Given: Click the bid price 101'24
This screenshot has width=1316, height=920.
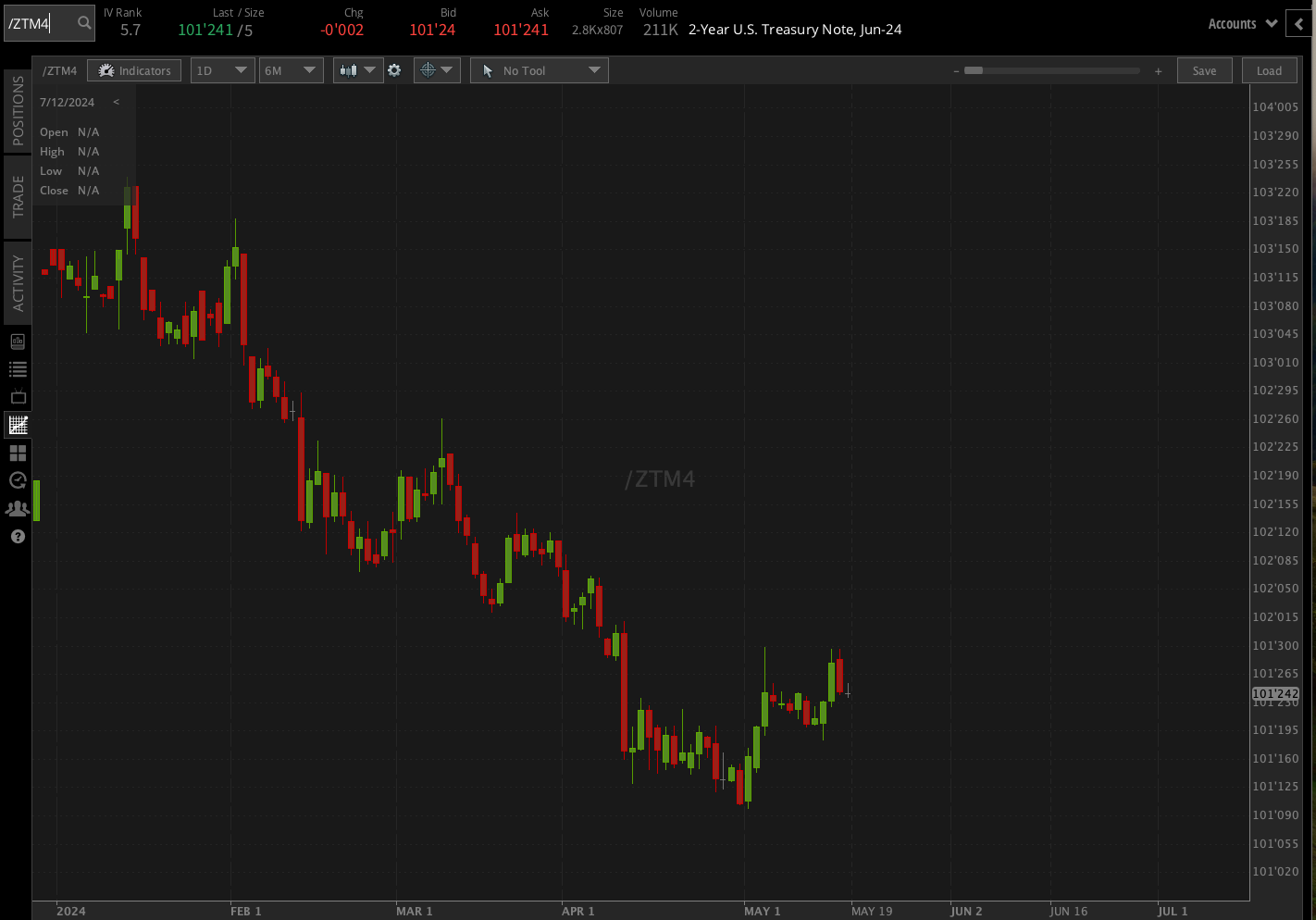Looking at the screenshot, I should click(x=432, y=30).
